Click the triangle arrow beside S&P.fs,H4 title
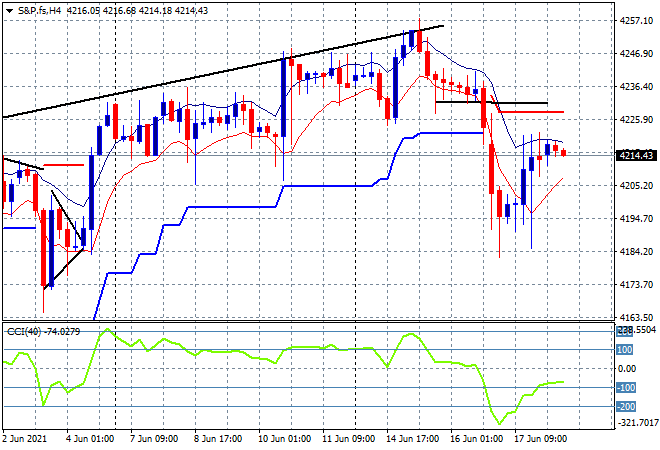 coord(9,11)
